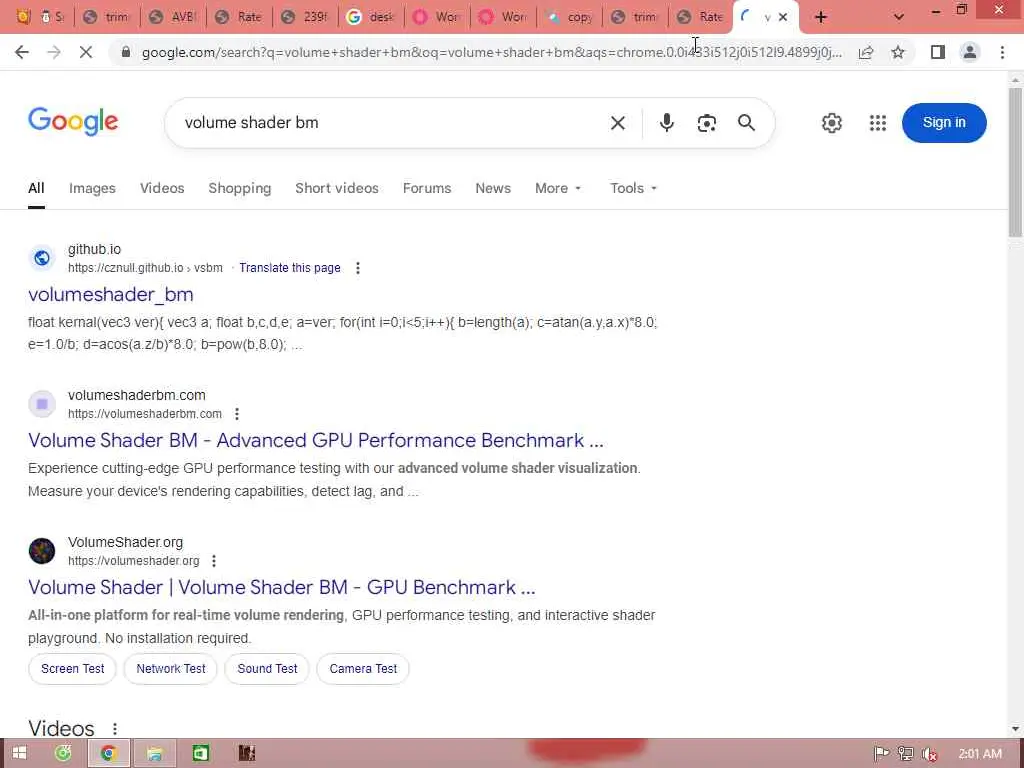Open the Google apps grid

878,123
